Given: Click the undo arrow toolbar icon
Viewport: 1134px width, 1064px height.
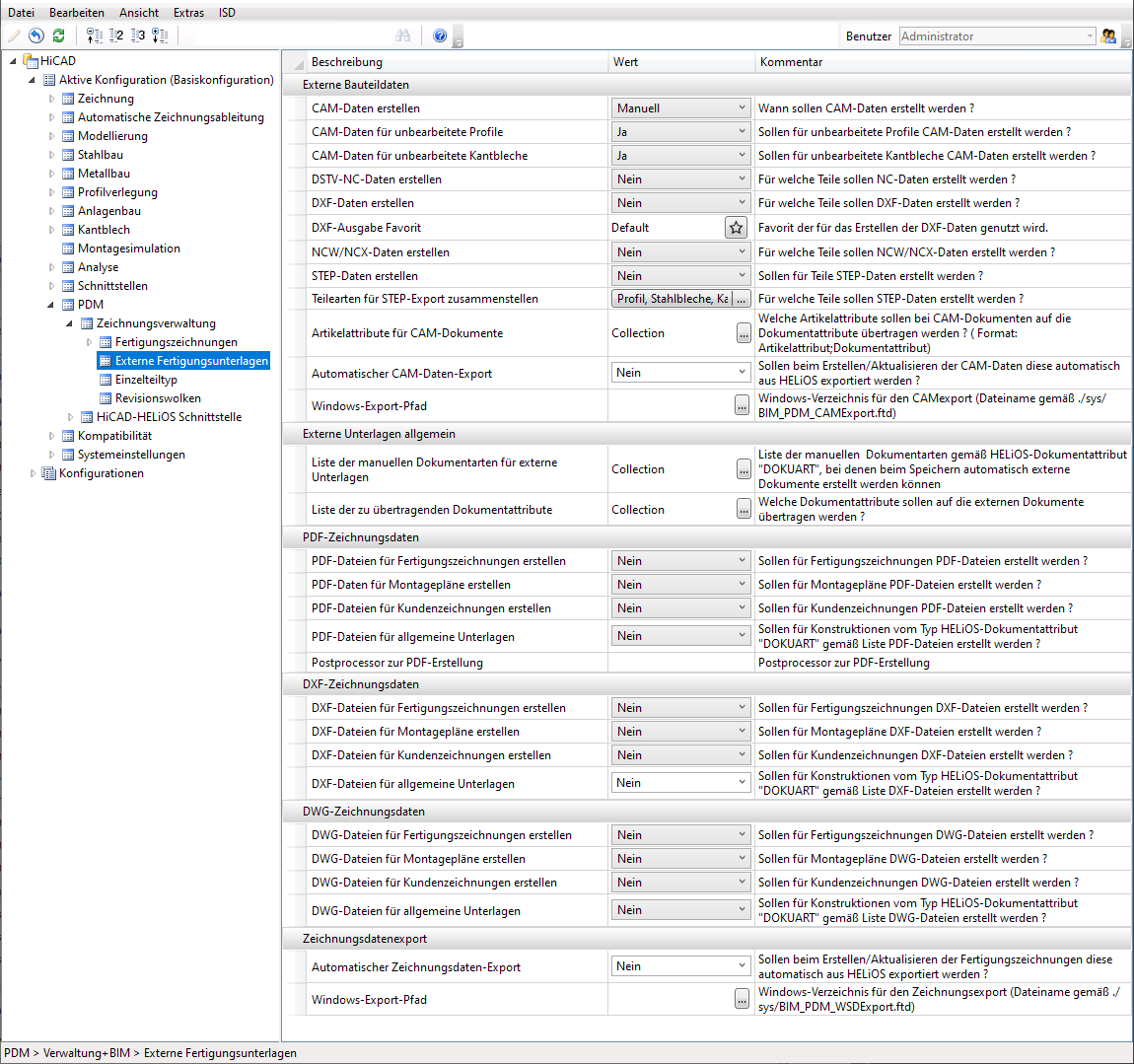Looking at the screenshot, I should [x=36, y=35].
